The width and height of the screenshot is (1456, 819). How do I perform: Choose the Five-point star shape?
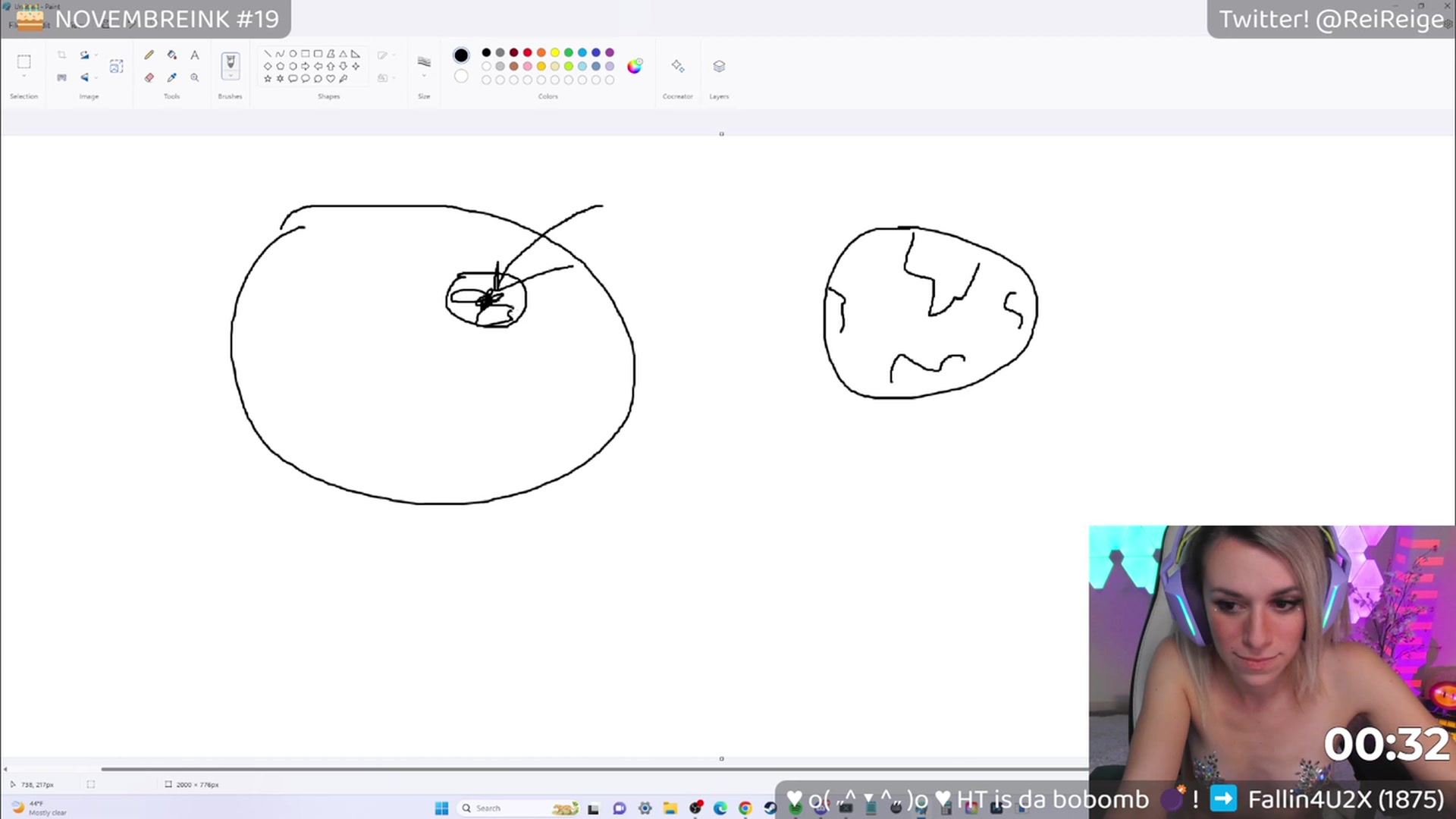click(x=268, y=78)
